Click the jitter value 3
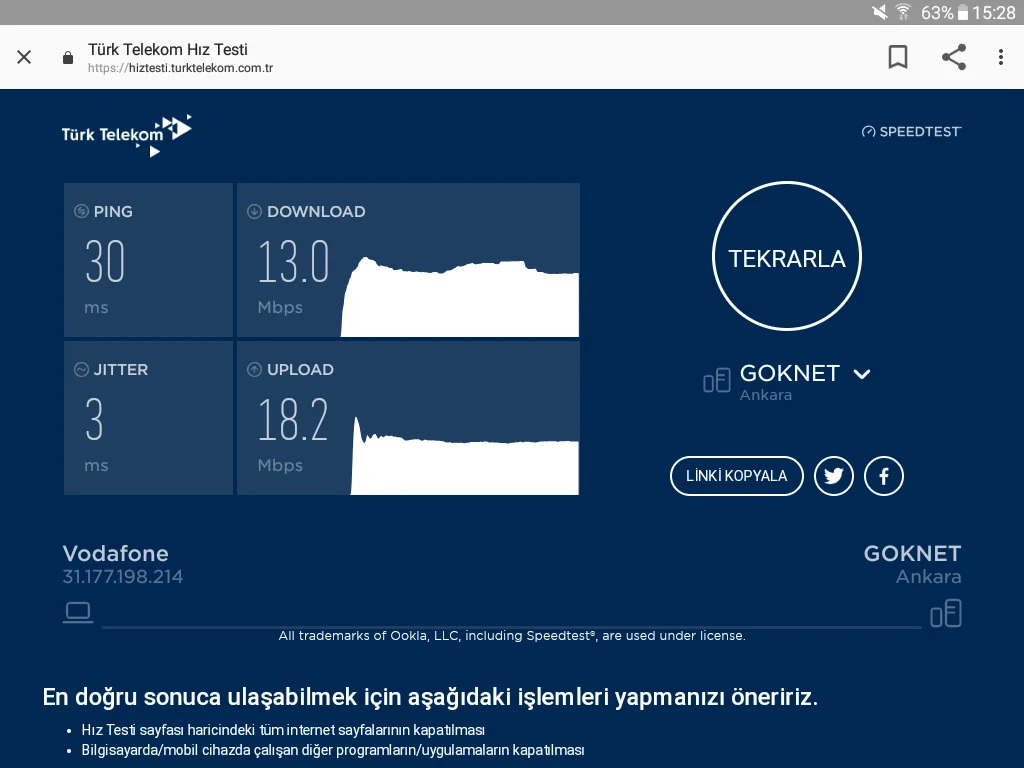 tap(94, 420)
